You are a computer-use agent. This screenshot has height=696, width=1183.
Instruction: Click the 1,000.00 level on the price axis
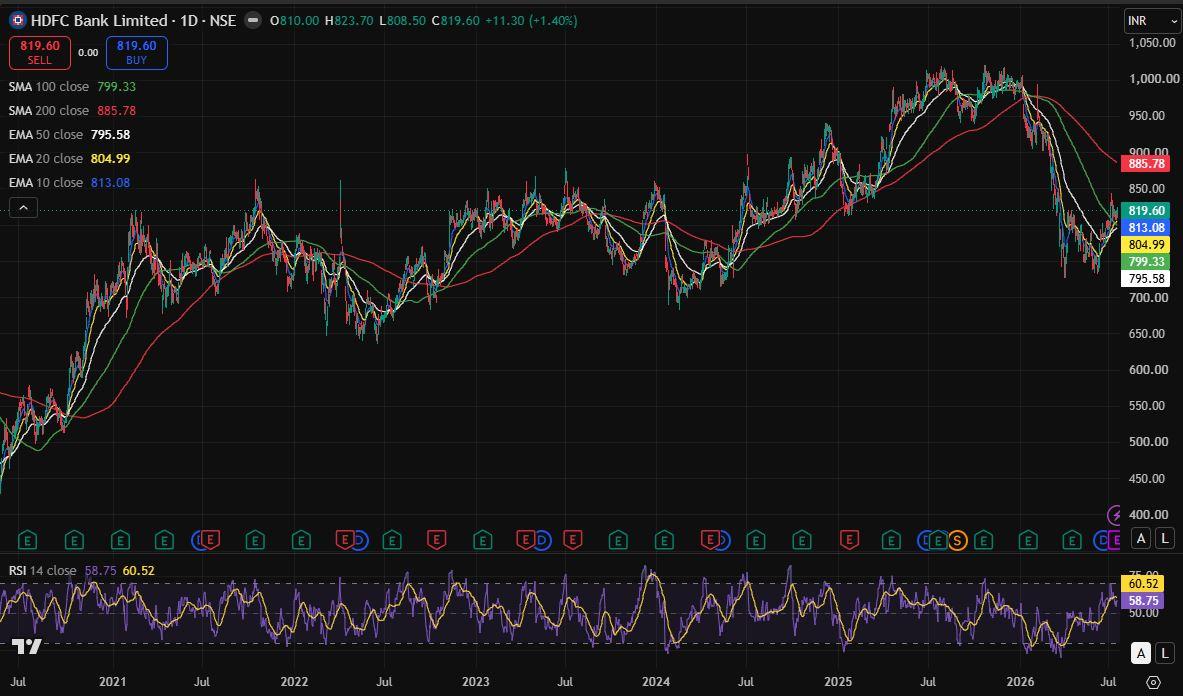tap(1154, 79)
